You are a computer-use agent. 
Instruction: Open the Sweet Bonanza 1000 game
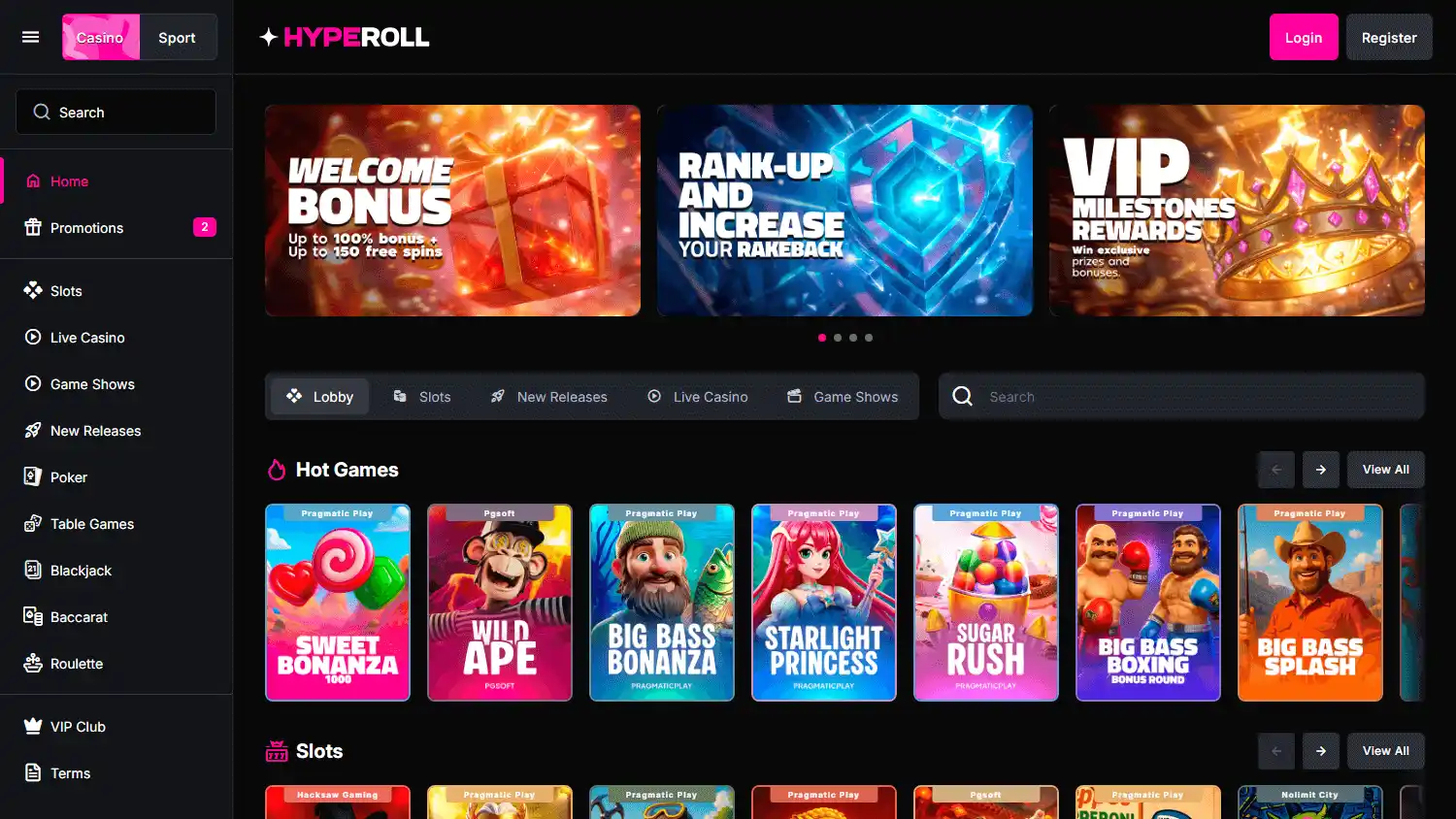click(338, 603)
